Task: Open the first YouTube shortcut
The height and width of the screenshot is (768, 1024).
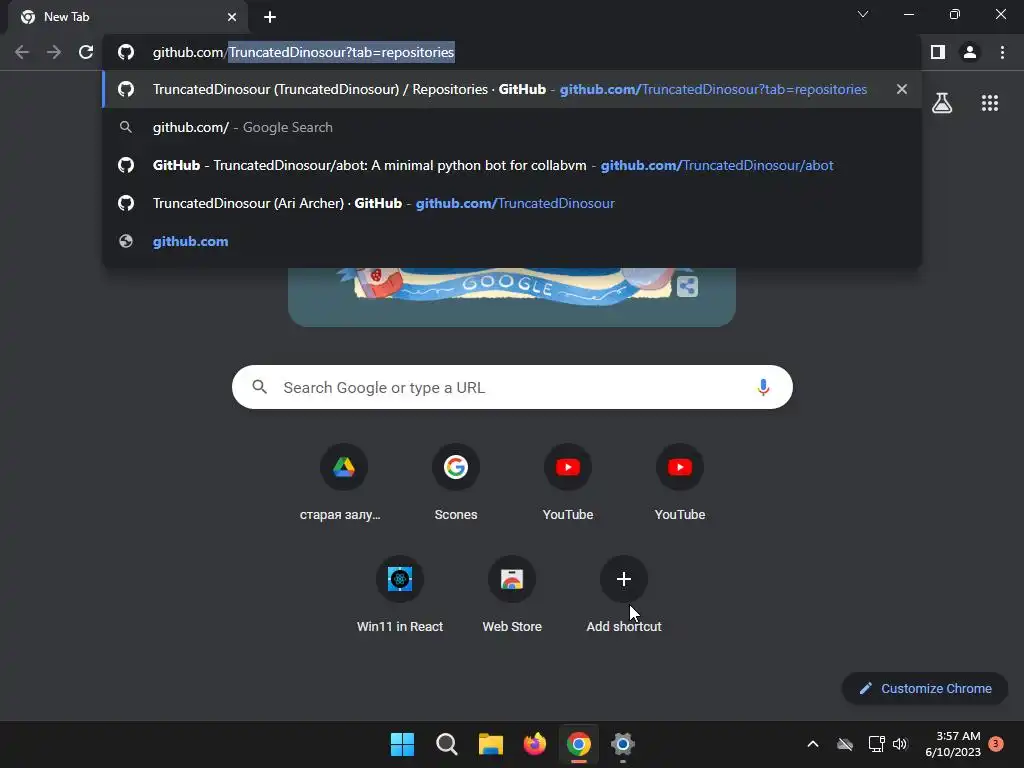Action: click(x=568, y=481)
